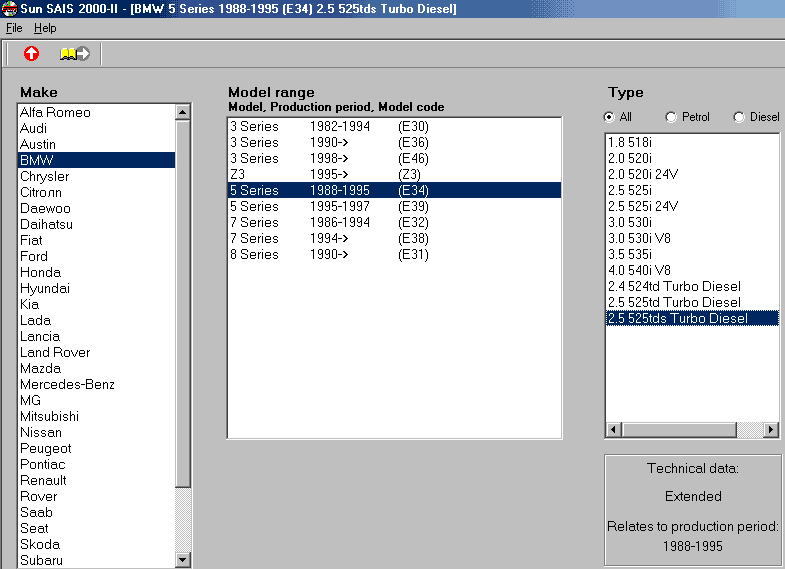Select Nissan in the Make list
Image resolution: width=785 pixels, height=569 pixels.
click(97, 432)
